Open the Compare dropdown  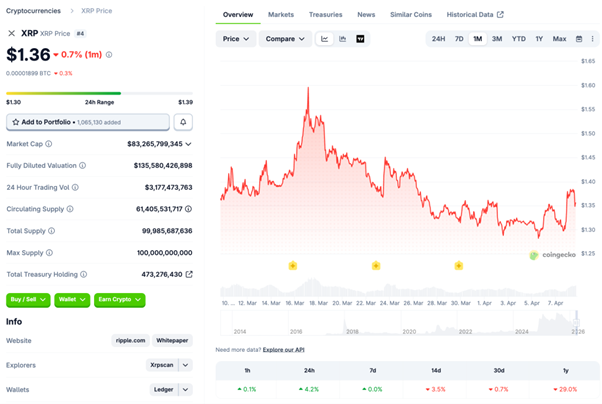[285, 39]
